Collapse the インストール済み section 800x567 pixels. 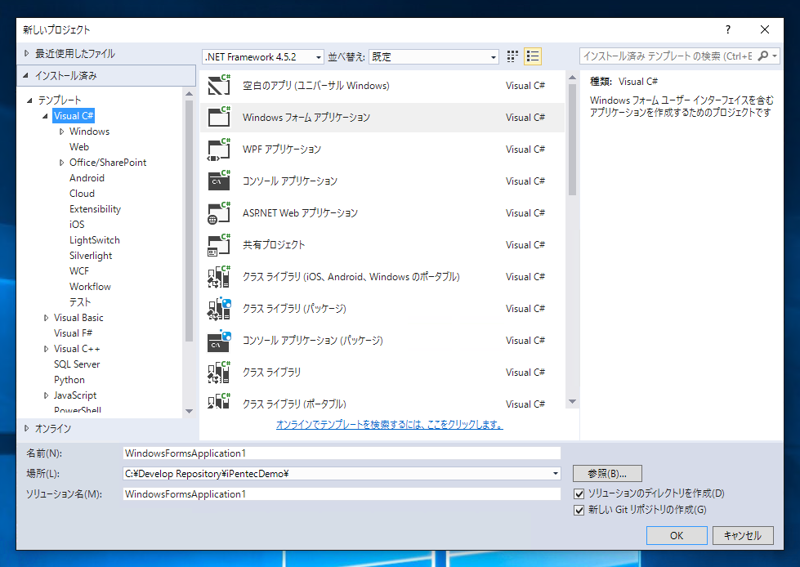pos(26,76)
